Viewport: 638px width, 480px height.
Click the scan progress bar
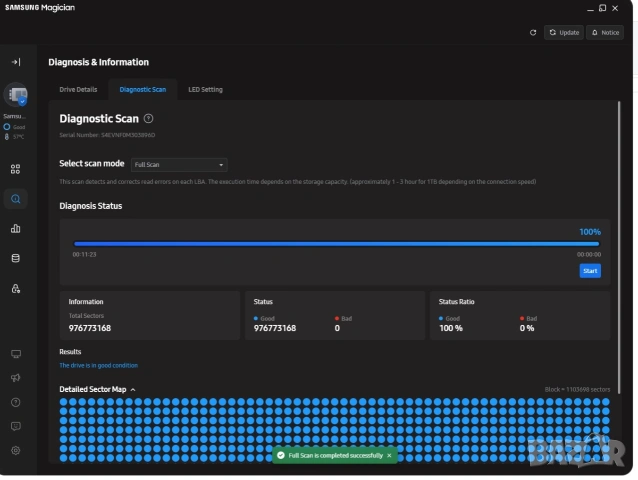coord(336,244)
